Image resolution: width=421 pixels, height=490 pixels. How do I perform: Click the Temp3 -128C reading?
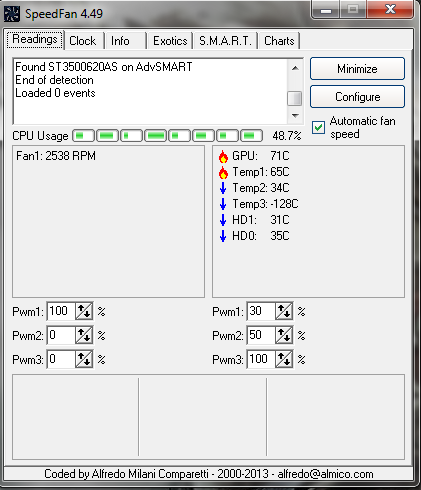point(265,204)
